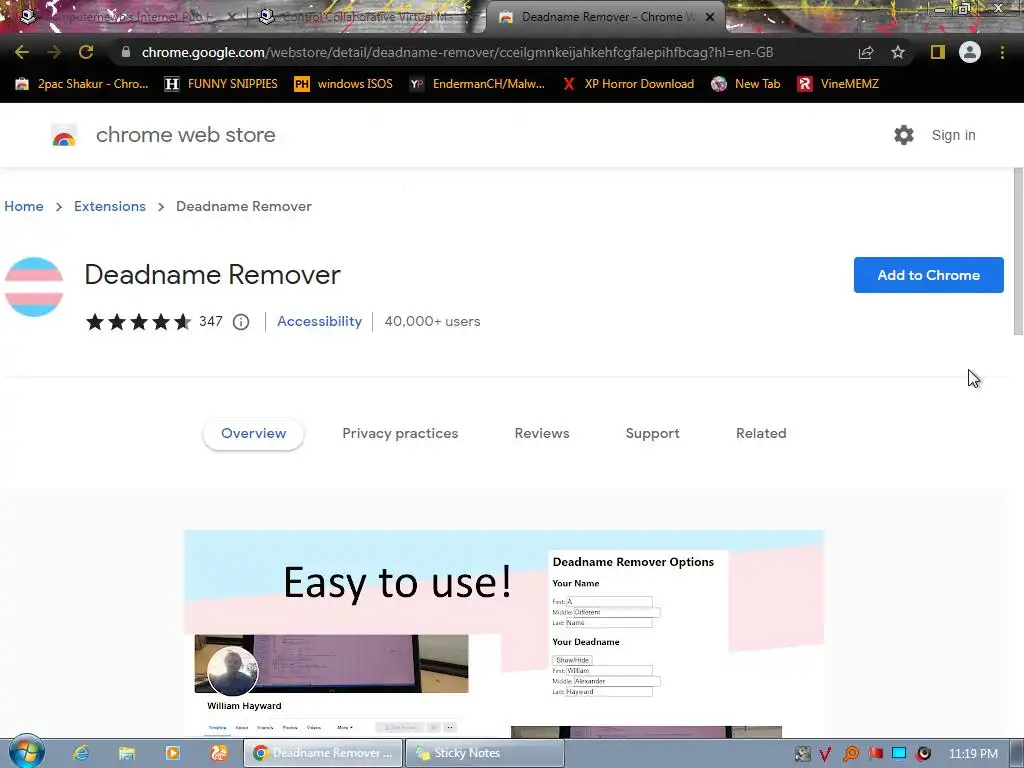Click the 40,000+ users text
Screen dimensions: 1024x768
coord(432,321)
